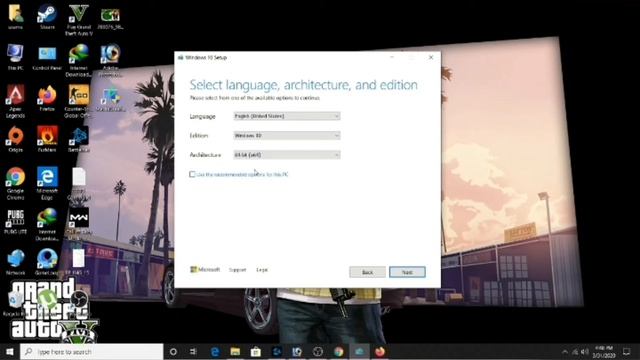The height and width of the screenshot is (360, 640).
Task: Open the Language dropdown in Windows 10 Setup
Action: pyautogui.click(x=287, y=116)
